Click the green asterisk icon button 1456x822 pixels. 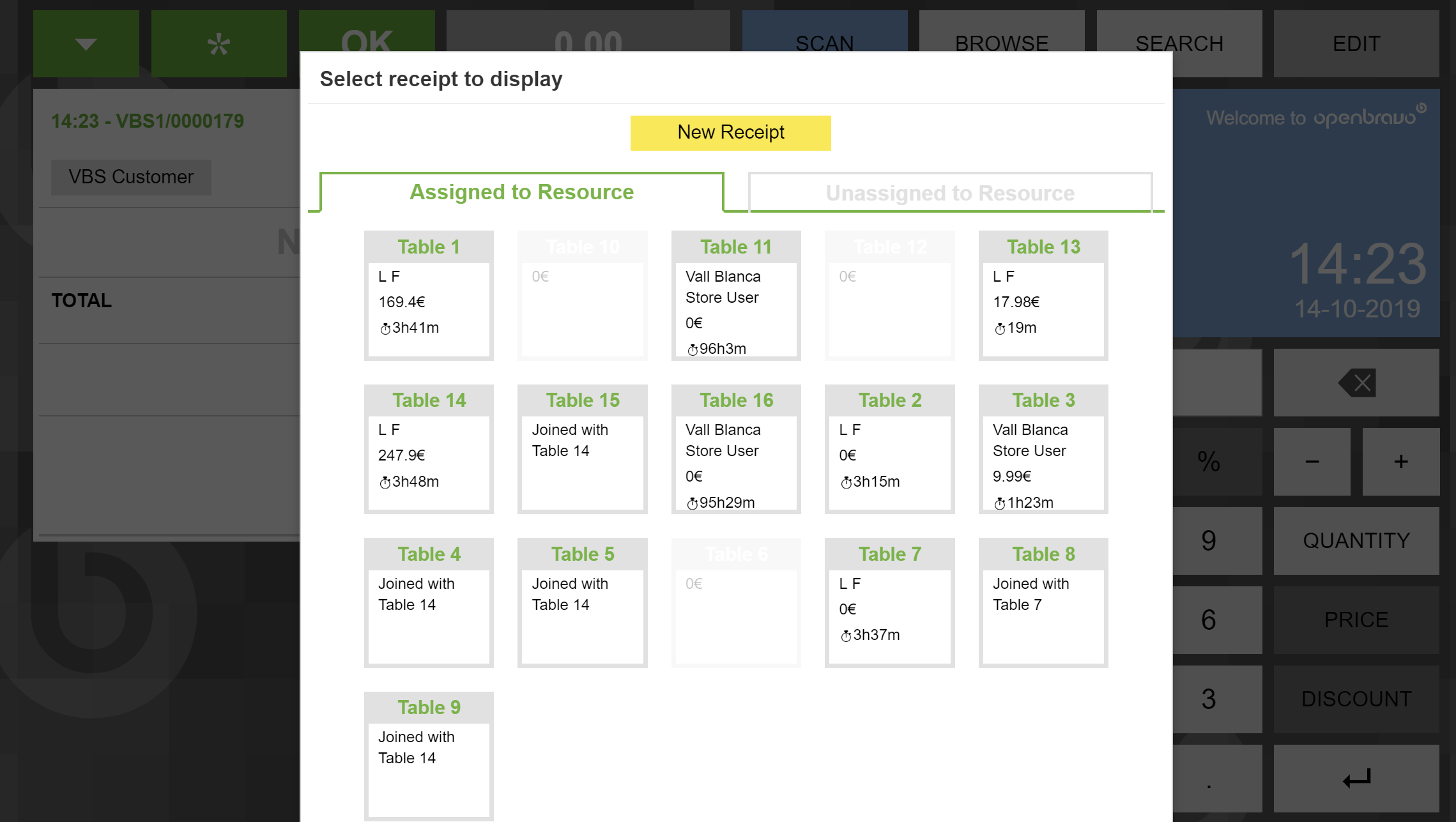tap(218, 43)
